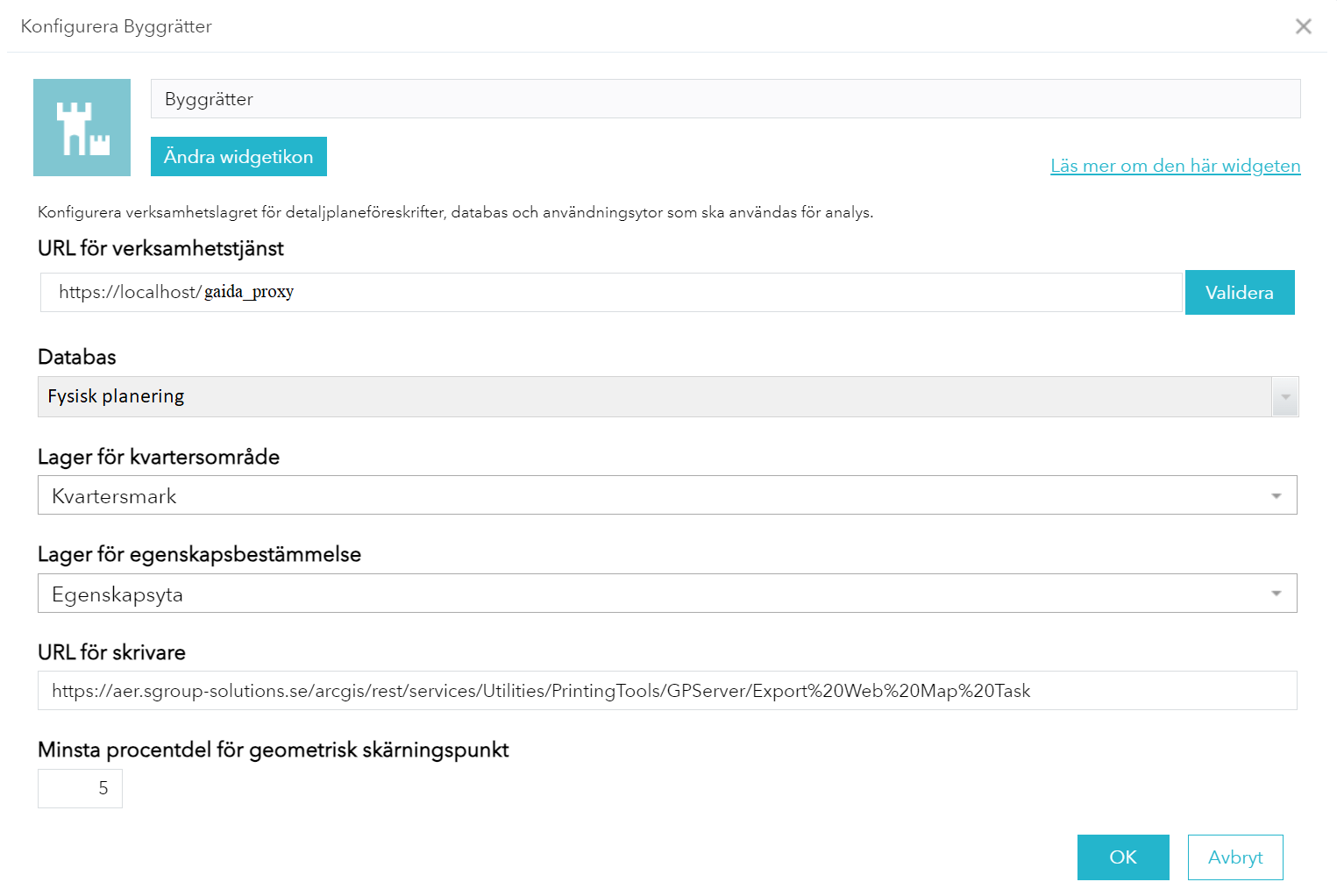Open the Läs mer om den här widgeten link
The width and height of the screenshot is (1337, 896).
(1175, 166)
